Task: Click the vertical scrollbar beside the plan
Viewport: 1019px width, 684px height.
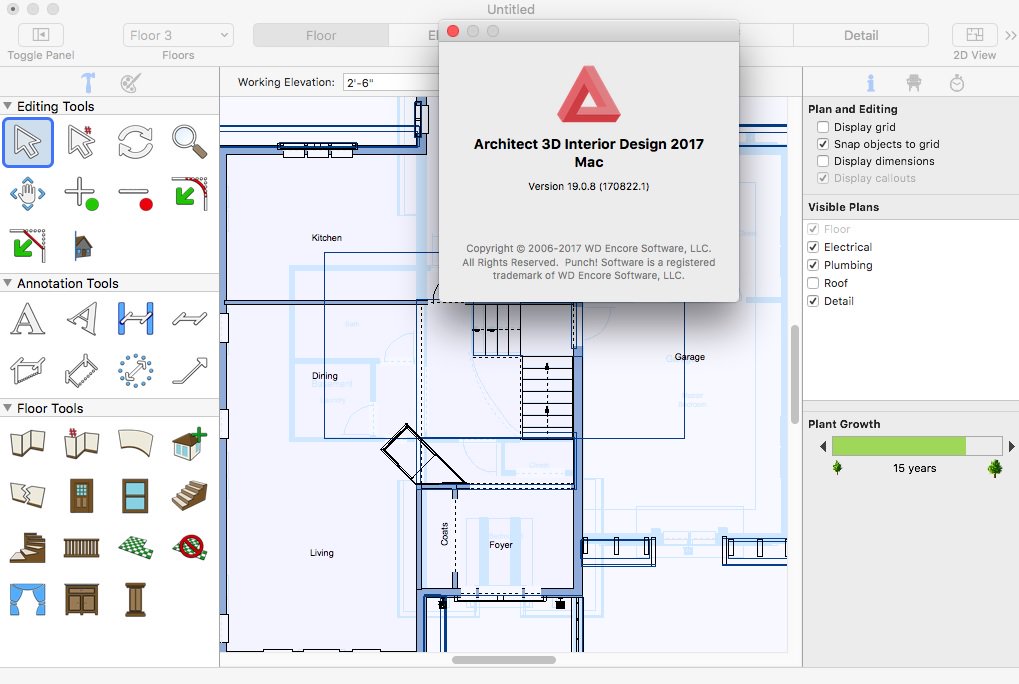Action: [x=794, y=374]
